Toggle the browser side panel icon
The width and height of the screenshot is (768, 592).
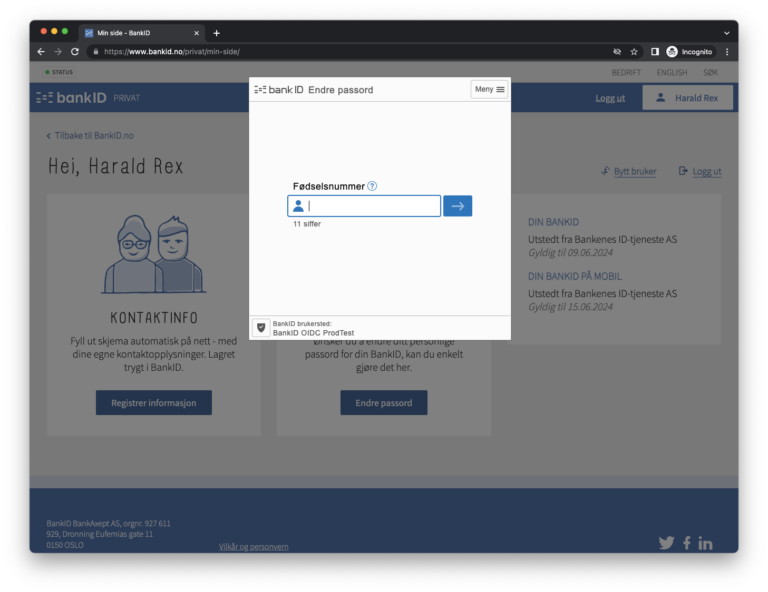point(655,51)
